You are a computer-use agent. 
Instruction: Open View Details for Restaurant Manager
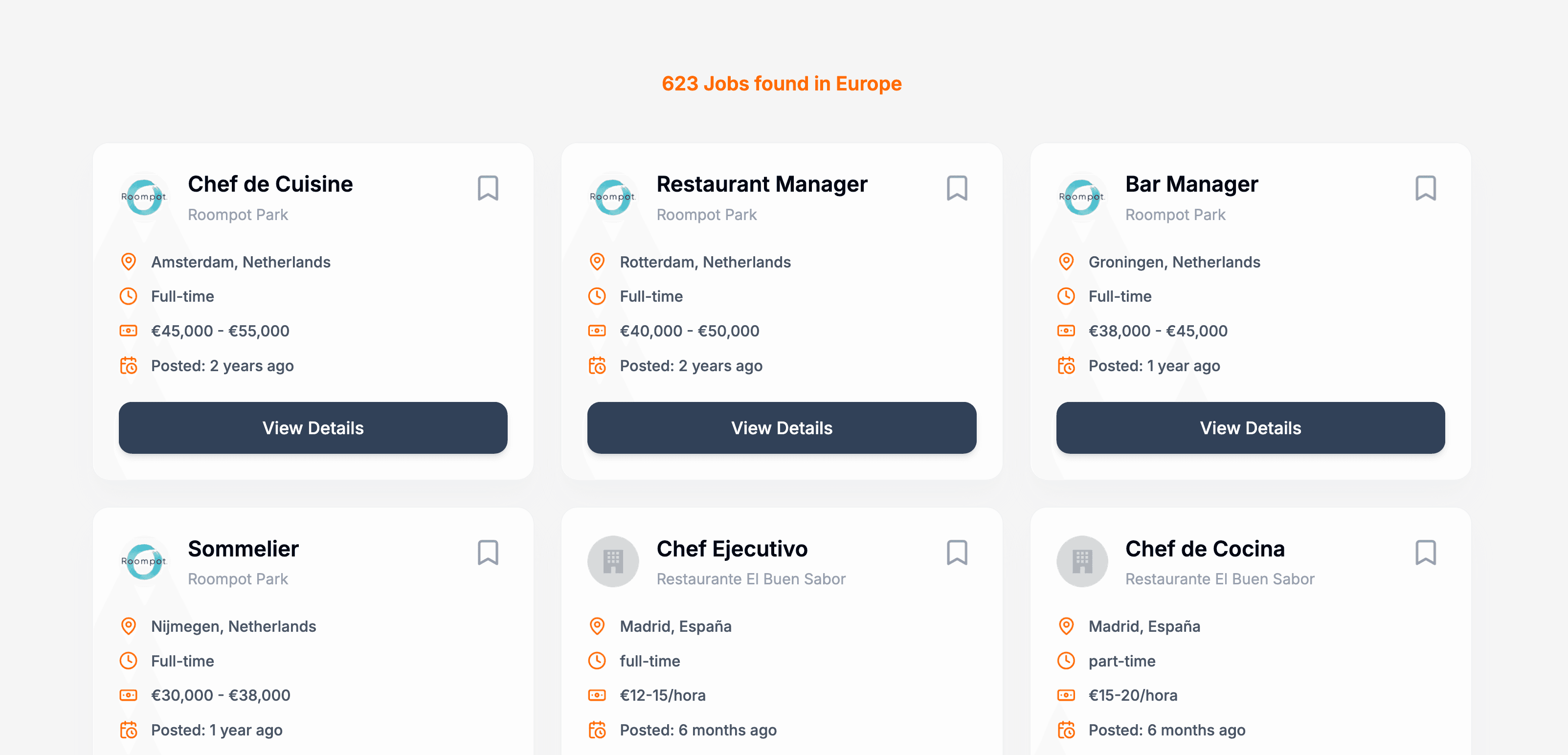pyautogui.click(x=782, y=428)
